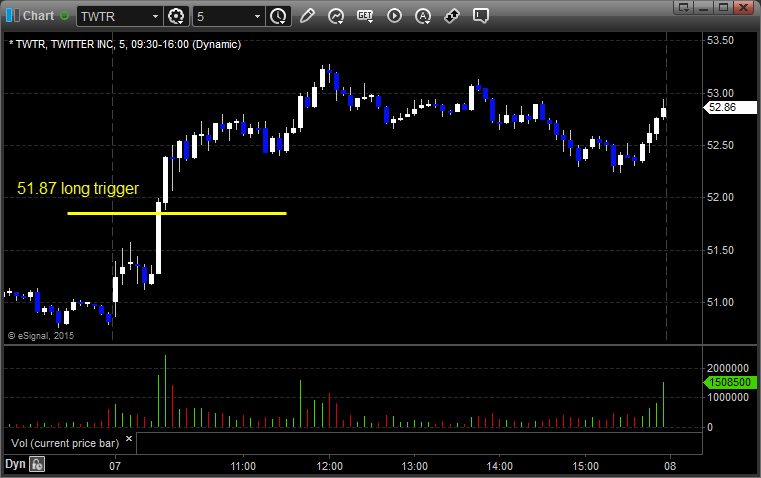
Task: Click the 51.00 price axis label
Action: point(721,302)
